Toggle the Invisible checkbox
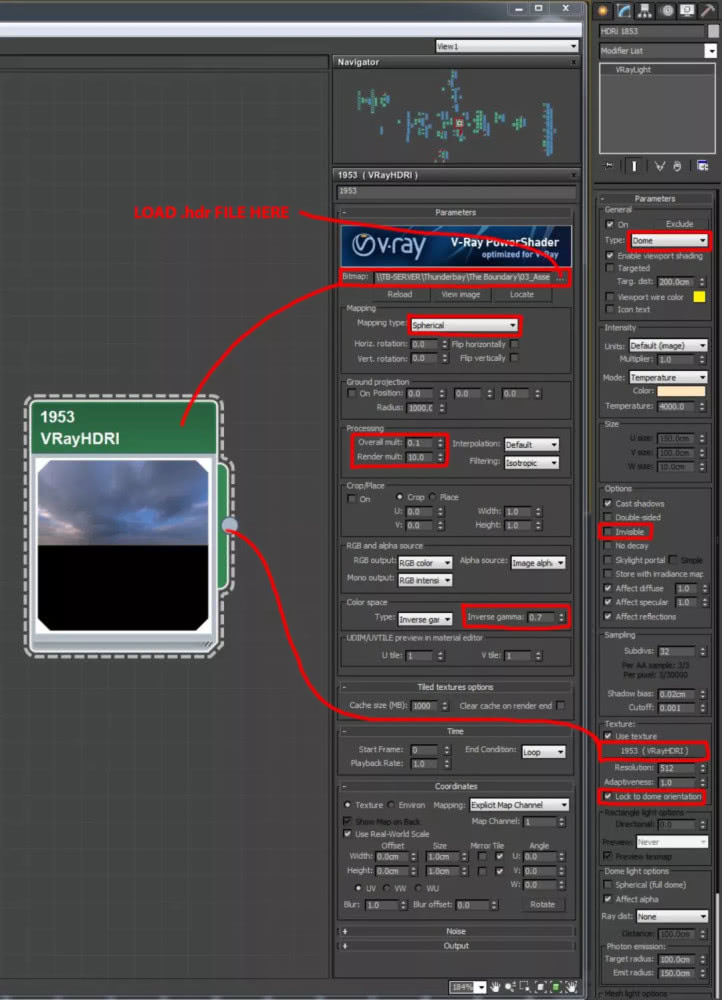This screenshot has width=722, height=1000. 609,532
